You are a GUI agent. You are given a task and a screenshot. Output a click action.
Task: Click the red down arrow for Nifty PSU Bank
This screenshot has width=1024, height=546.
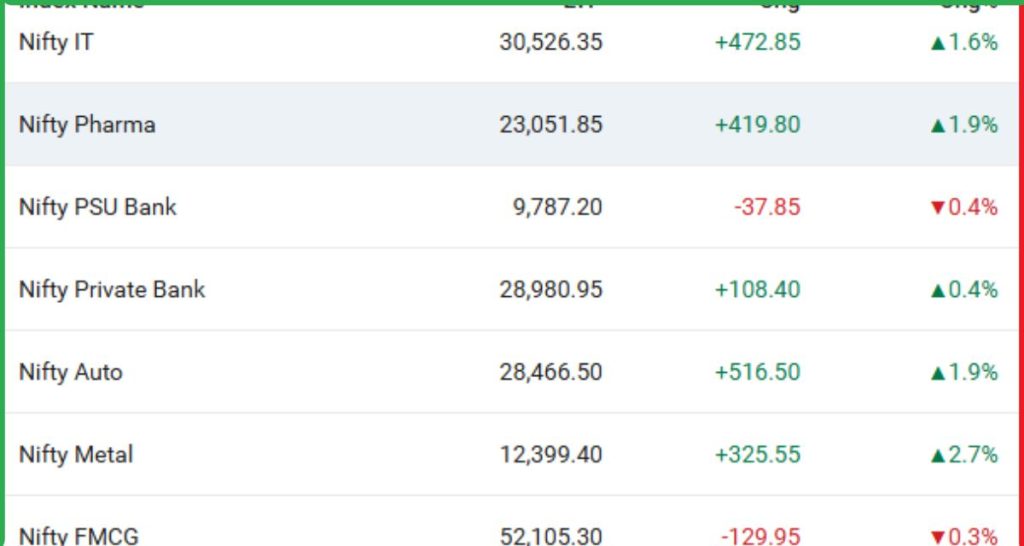coord(938,208)
